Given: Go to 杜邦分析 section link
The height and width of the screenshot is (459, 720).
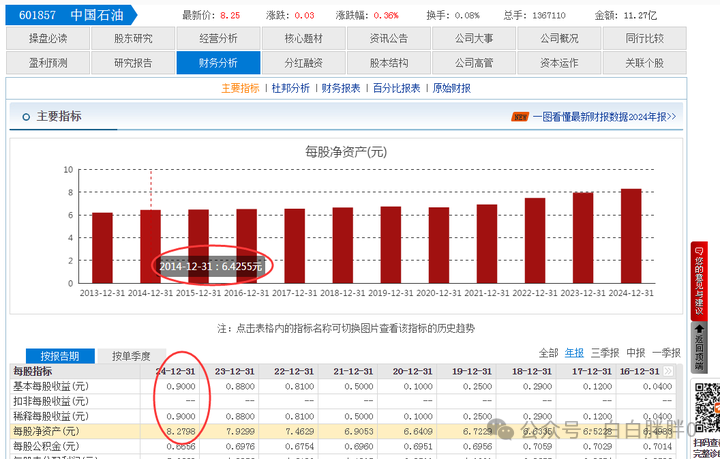Looking at the screenshot, I should (290, 88).
